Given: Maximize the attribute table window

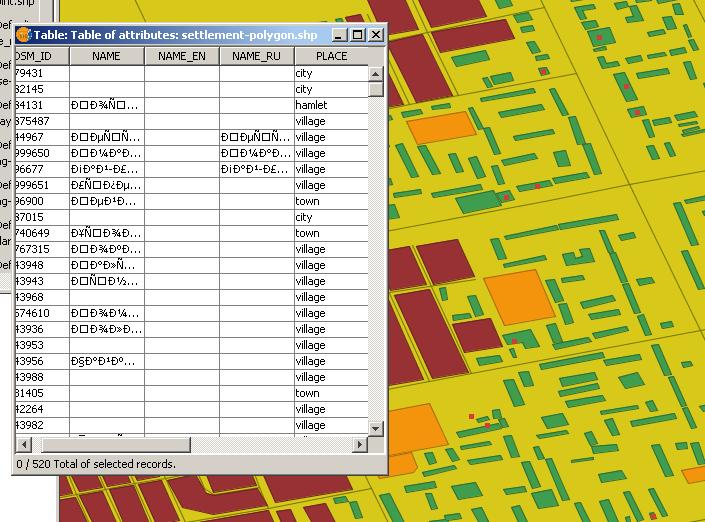Looking at the screenshot, I should (358, 35).
